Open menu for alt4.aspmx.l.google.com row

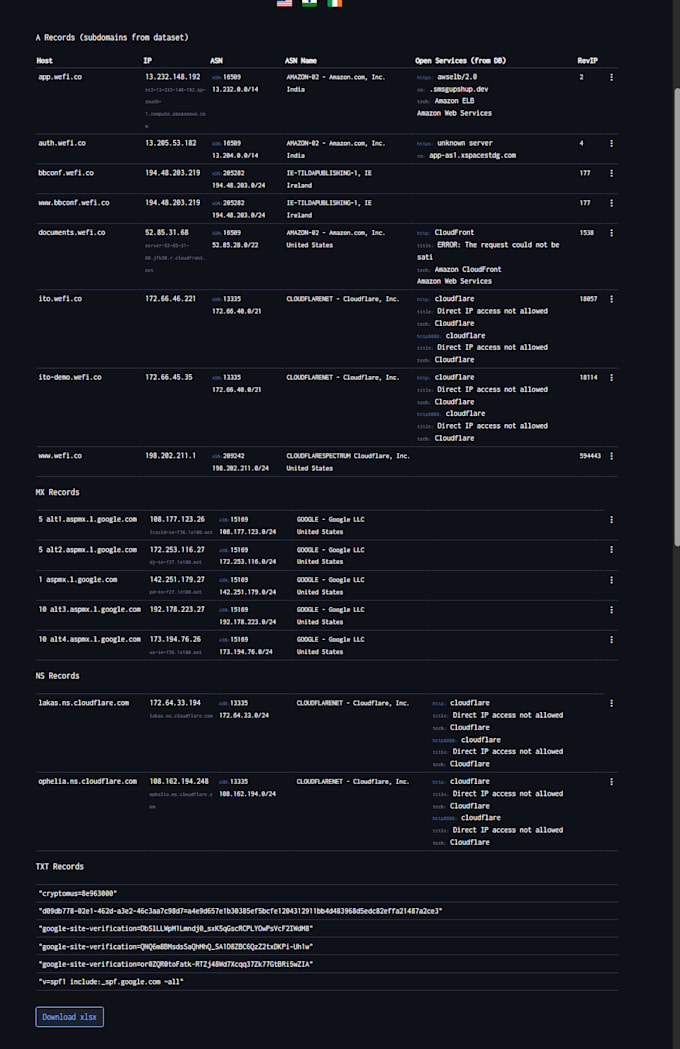[x=611, y=640]
